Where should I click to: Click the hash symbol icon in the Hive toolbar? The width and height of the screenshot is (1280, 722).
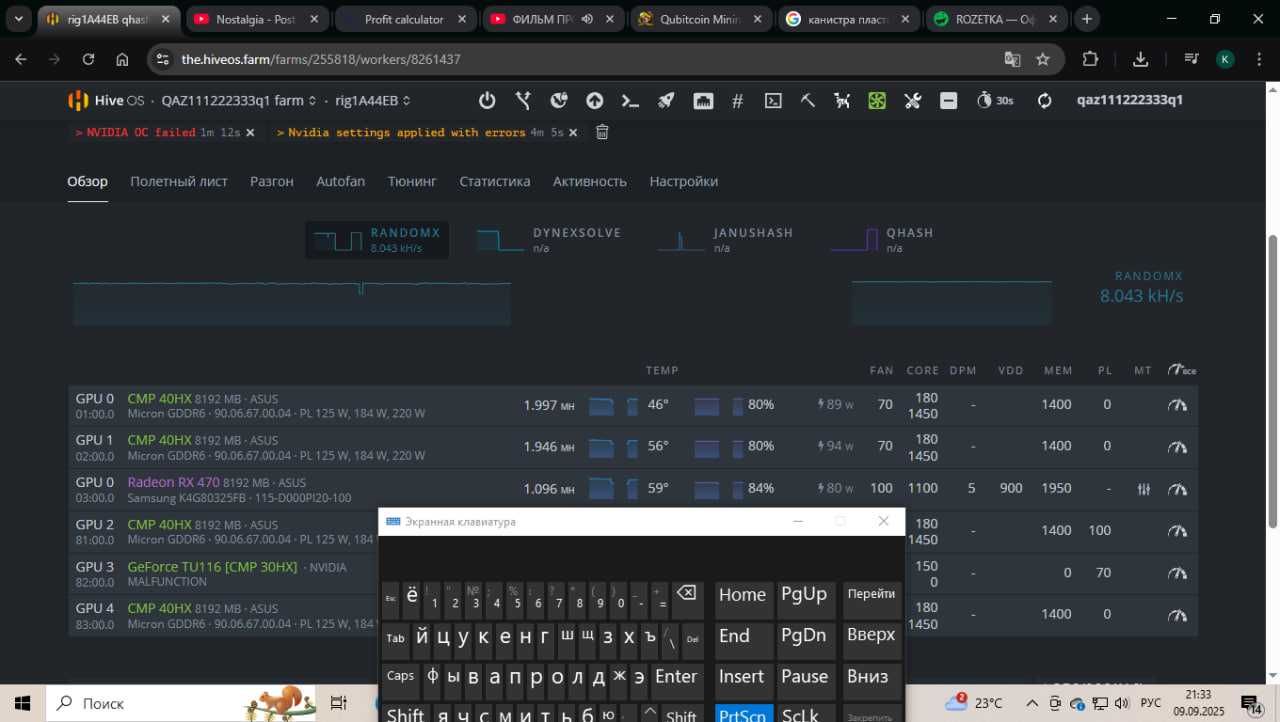(x=738, y=100)
